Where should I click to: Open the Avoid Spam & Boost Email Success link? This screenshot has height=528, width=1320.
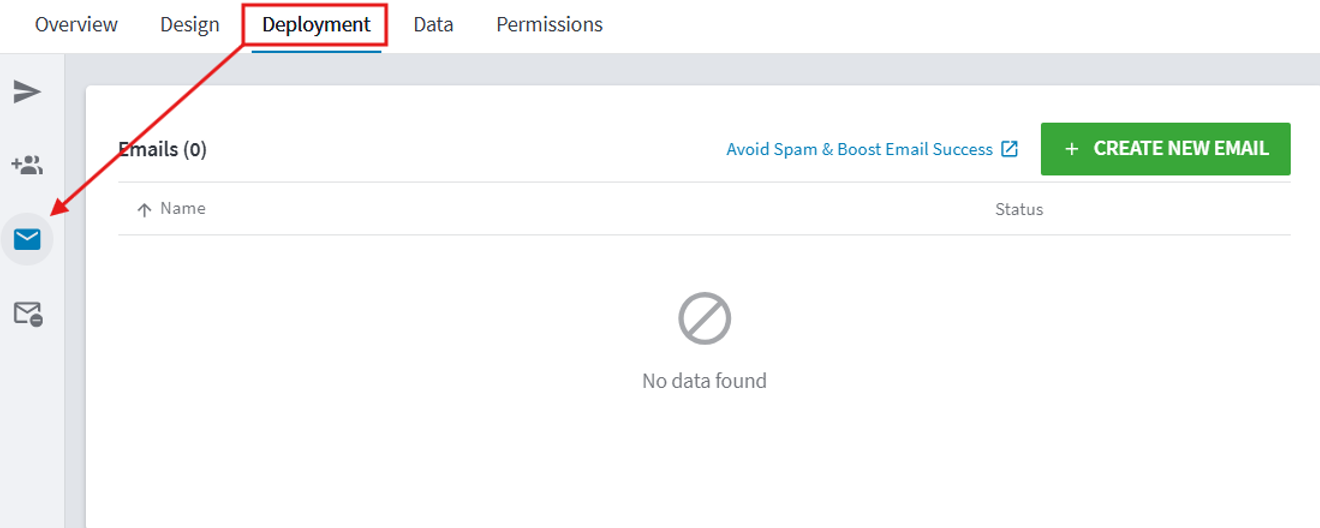[x=860, y=149]
